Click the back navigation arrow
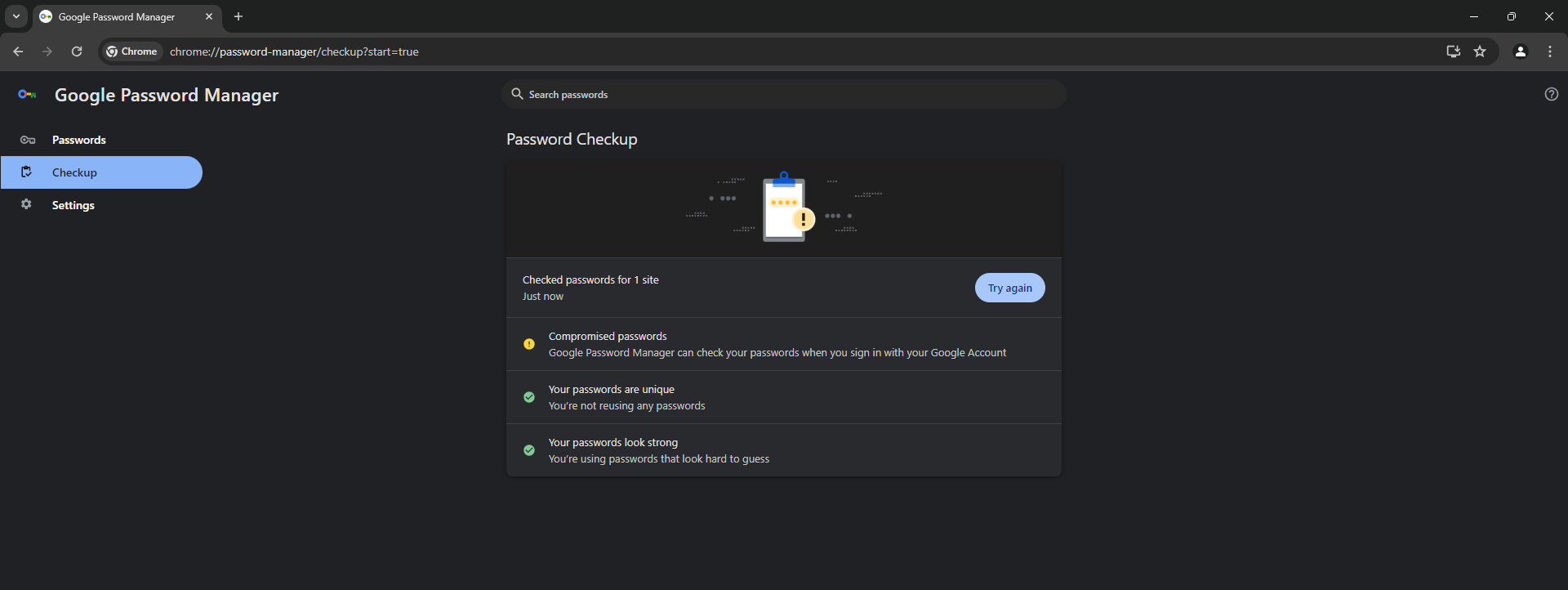The height and width of the screenshot is (590, 1568). (18, 51)
